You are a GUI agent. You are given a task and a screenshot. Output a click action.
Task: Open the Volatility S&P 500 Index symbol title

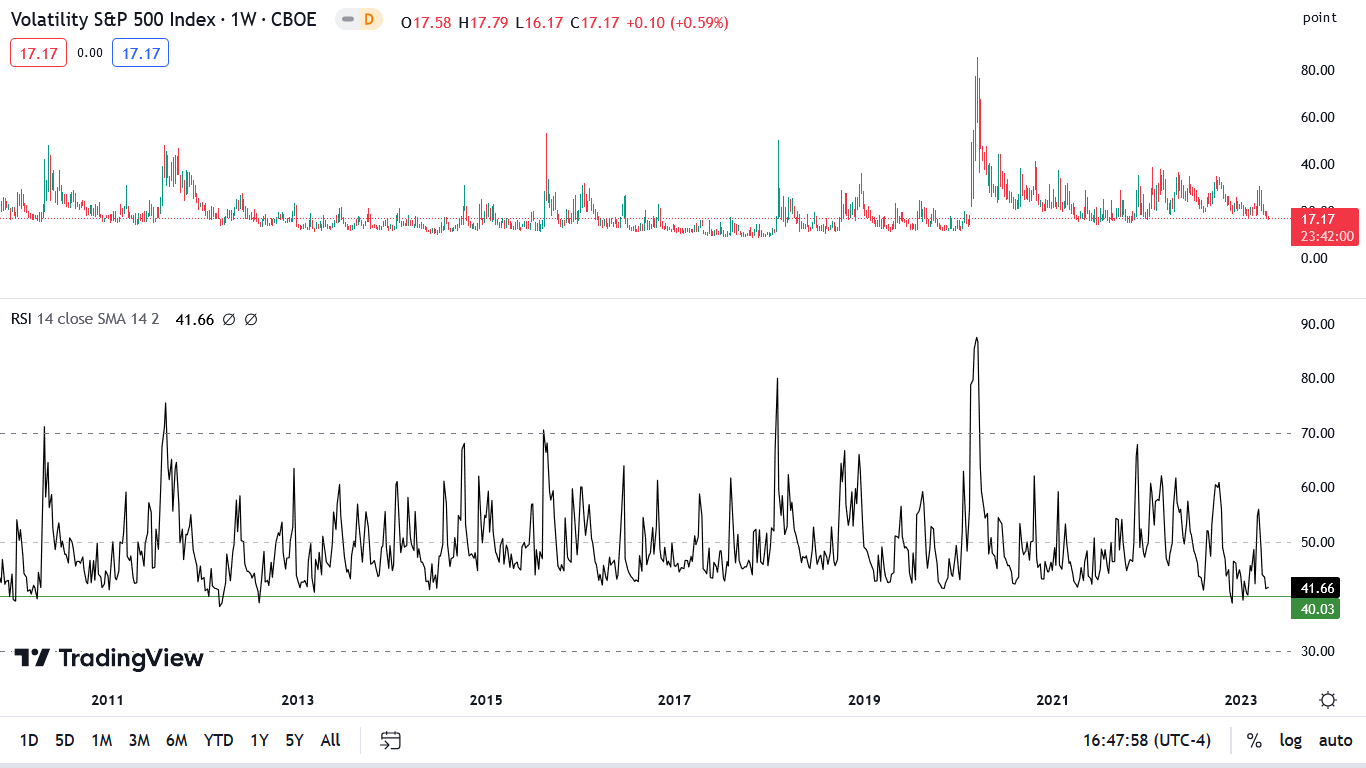pyautogui.click(x=163, y=20)
